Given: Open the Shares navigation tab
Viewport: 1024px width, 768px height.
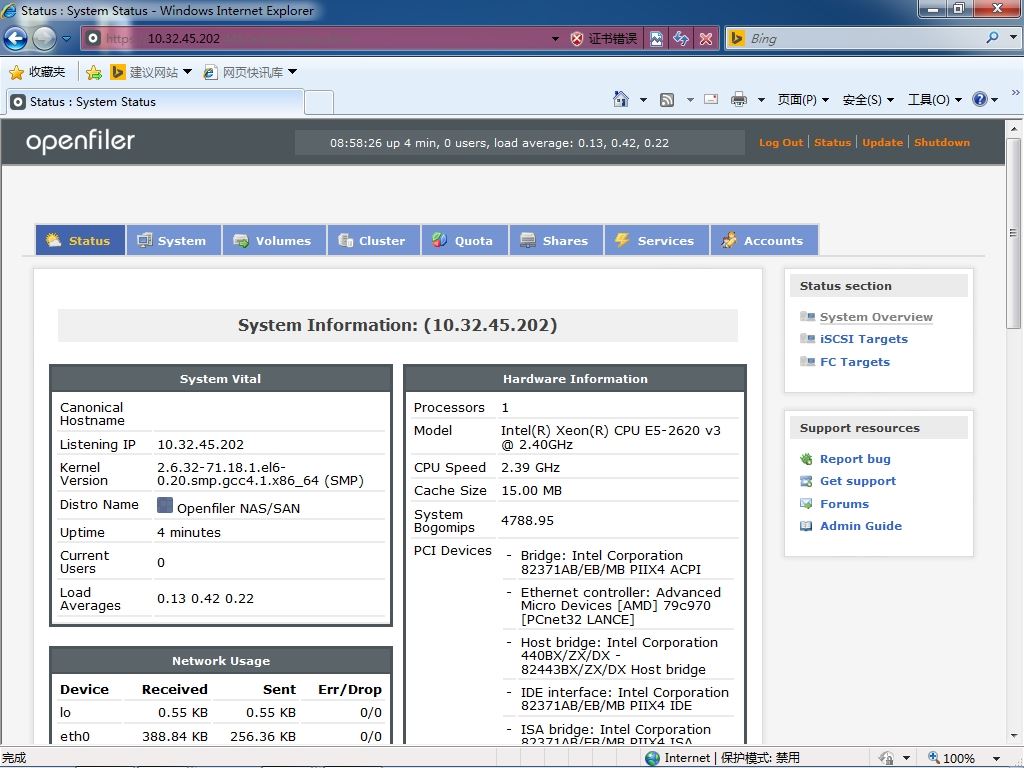Looking at the screenshot, I should [556, 240].
